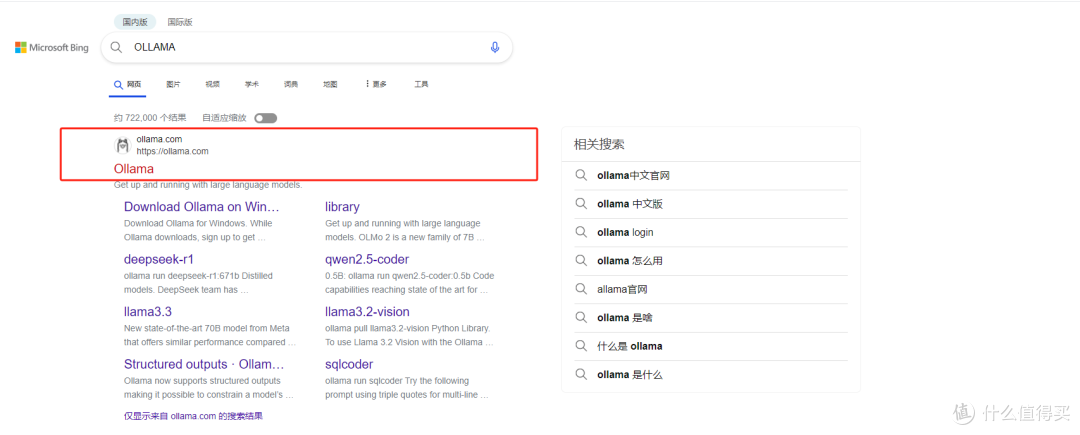The width and height of the screenshot is (1080, 435).
Task: Click the '约 722,000 个结果' count text
Action: pyautogui.click(x=149, y=118)
